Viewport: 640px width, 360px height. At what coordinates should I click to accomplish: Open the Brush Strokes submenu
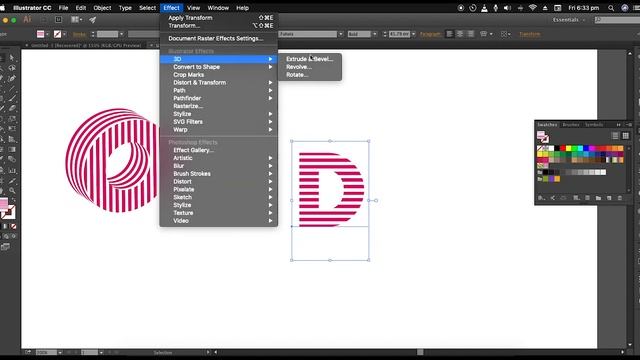coord(219,174)
